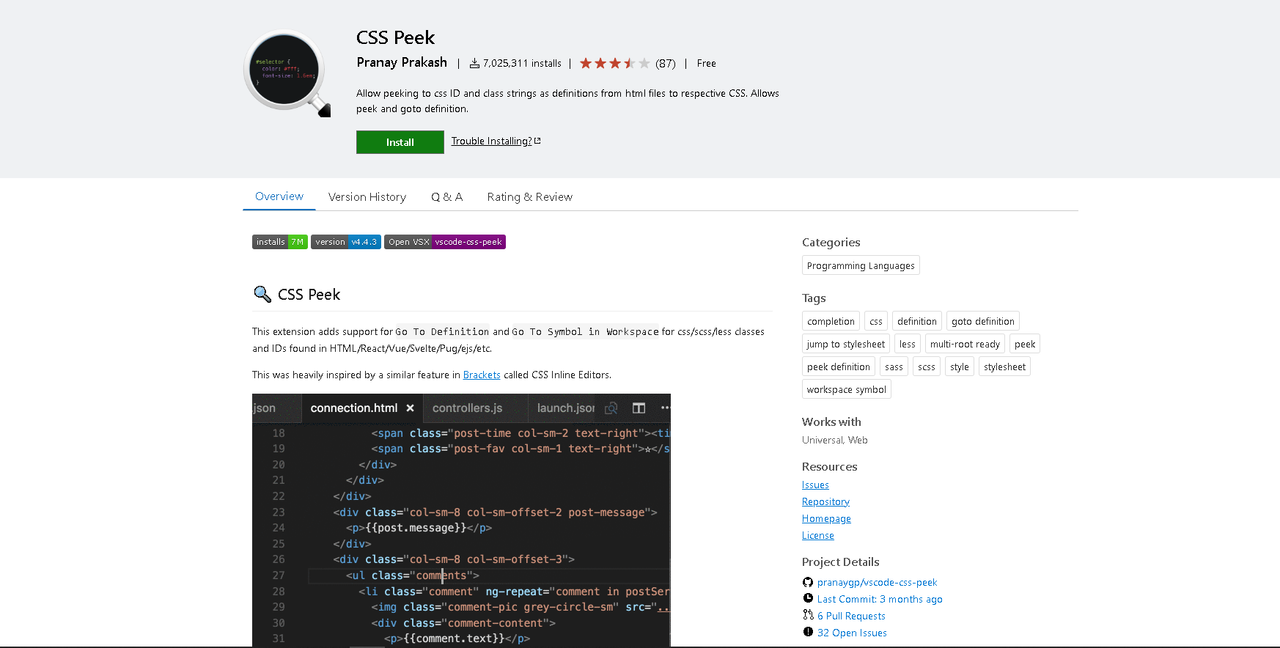Open the Pranay Prakash publisher page

402,62
